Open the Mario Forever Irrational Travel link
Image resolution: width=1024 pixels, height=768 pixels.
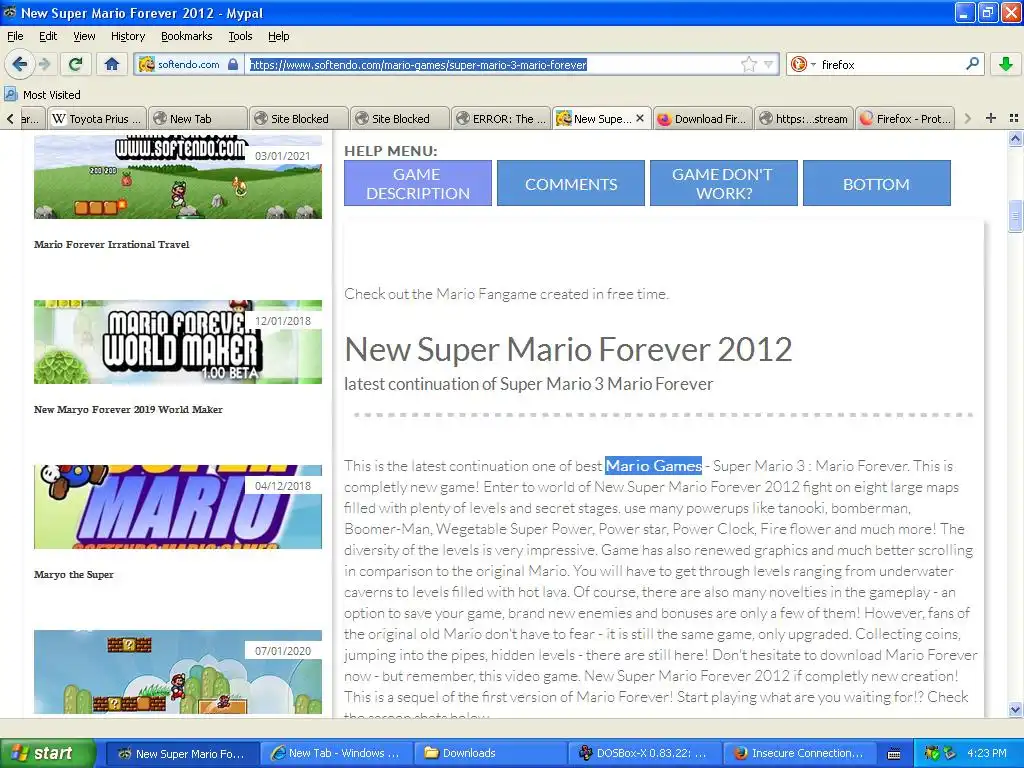pos(112,244)
